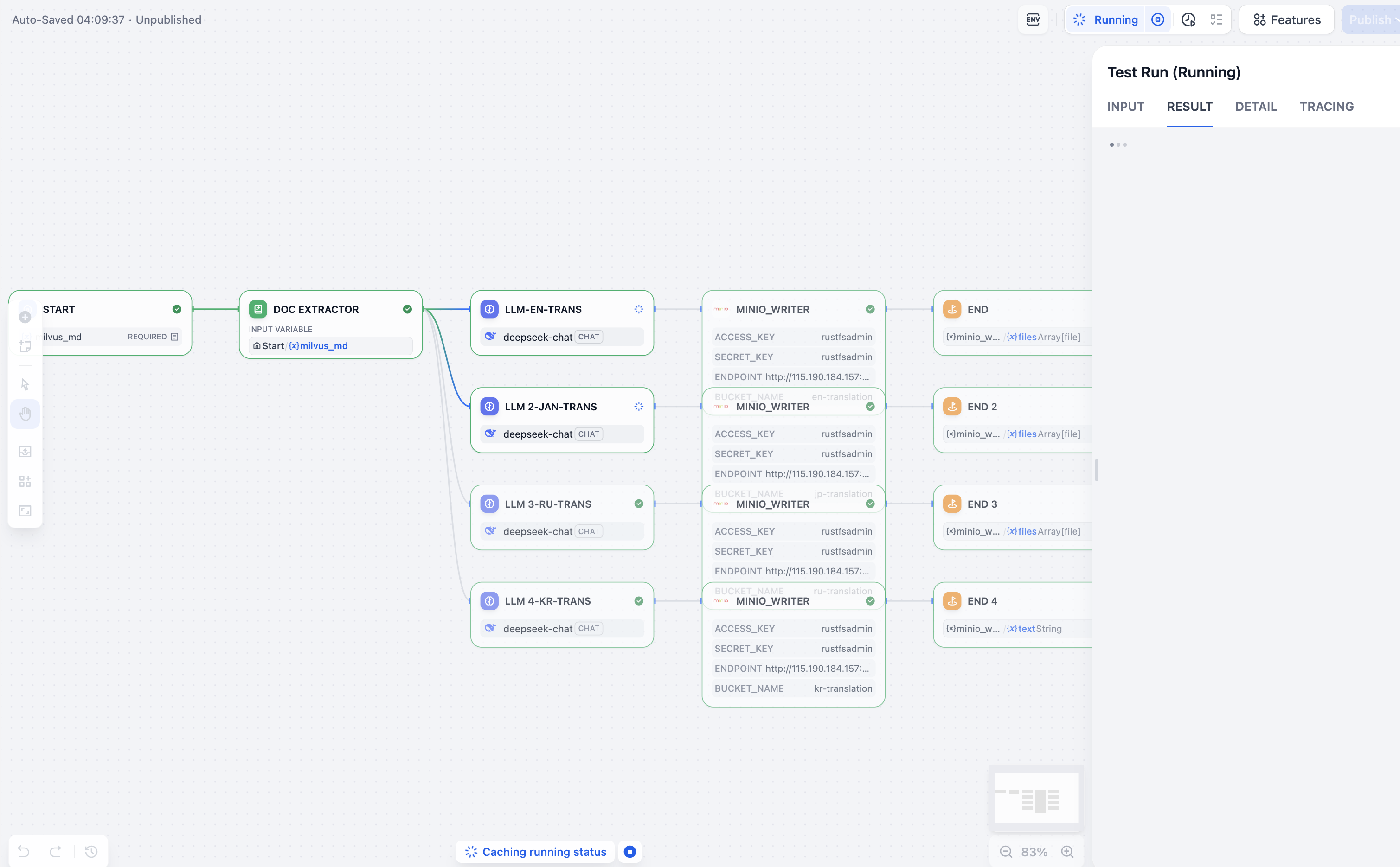Click the zoom out magnifier button
The image size is (1400, 867).
1006,852
